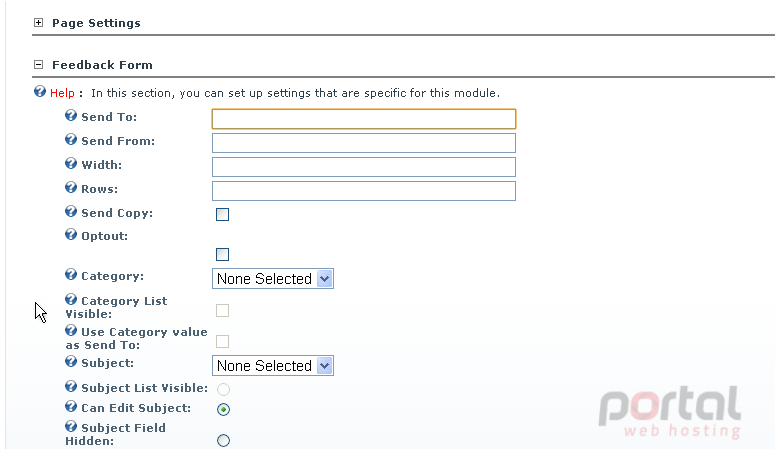
Task: Click the red Help link
Action: point(62,93)
